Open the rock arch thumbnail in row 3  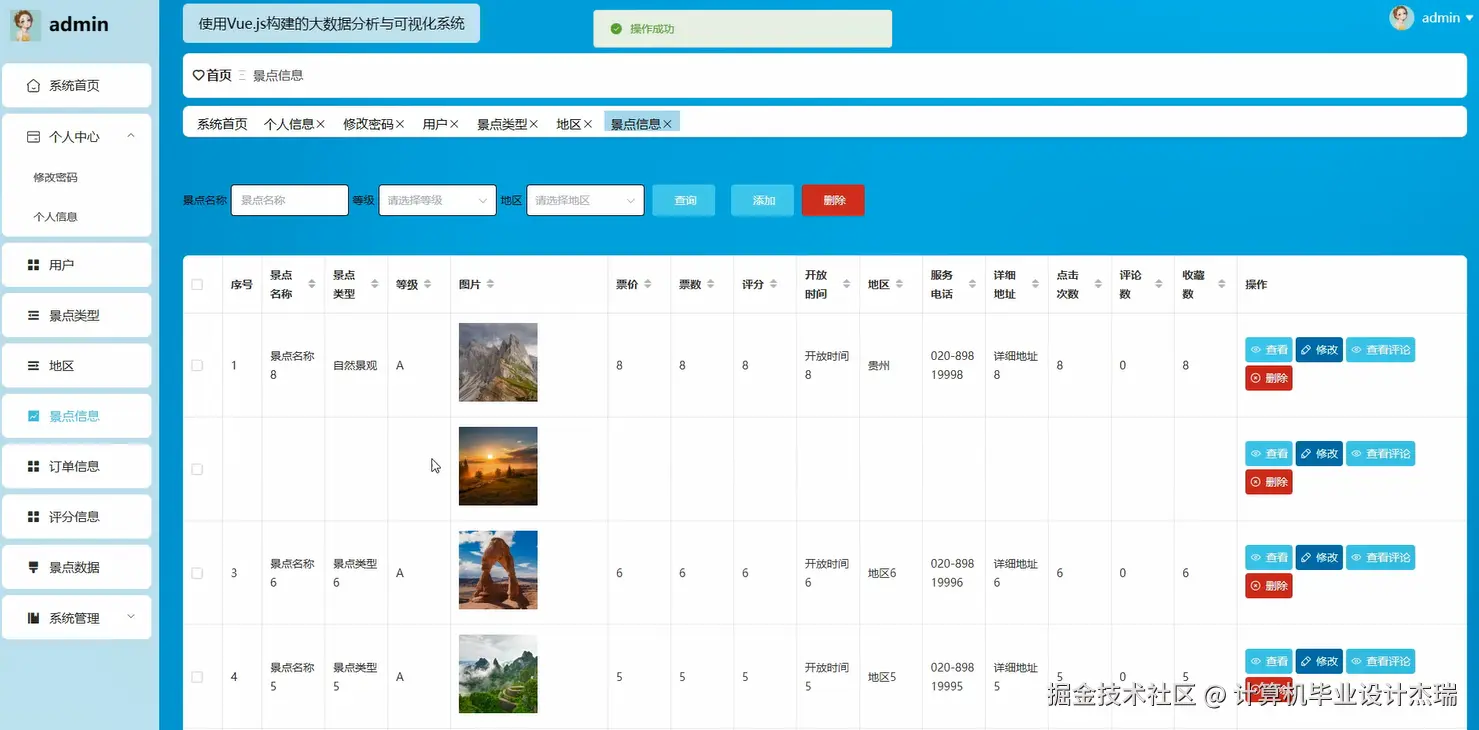pyautogui.click(x=498, y=570)
